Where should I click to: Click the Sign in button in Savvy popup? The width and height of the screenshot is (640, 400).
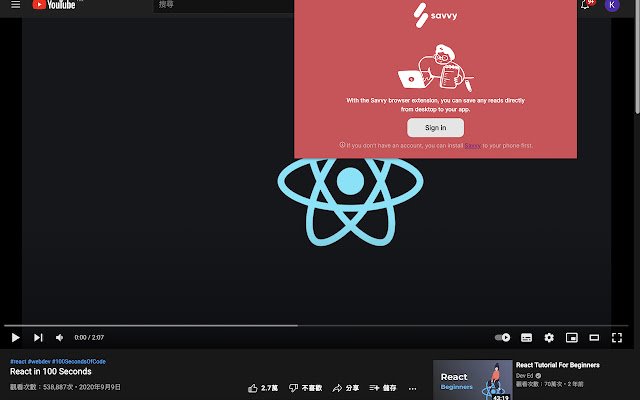(x=435, y=128)
